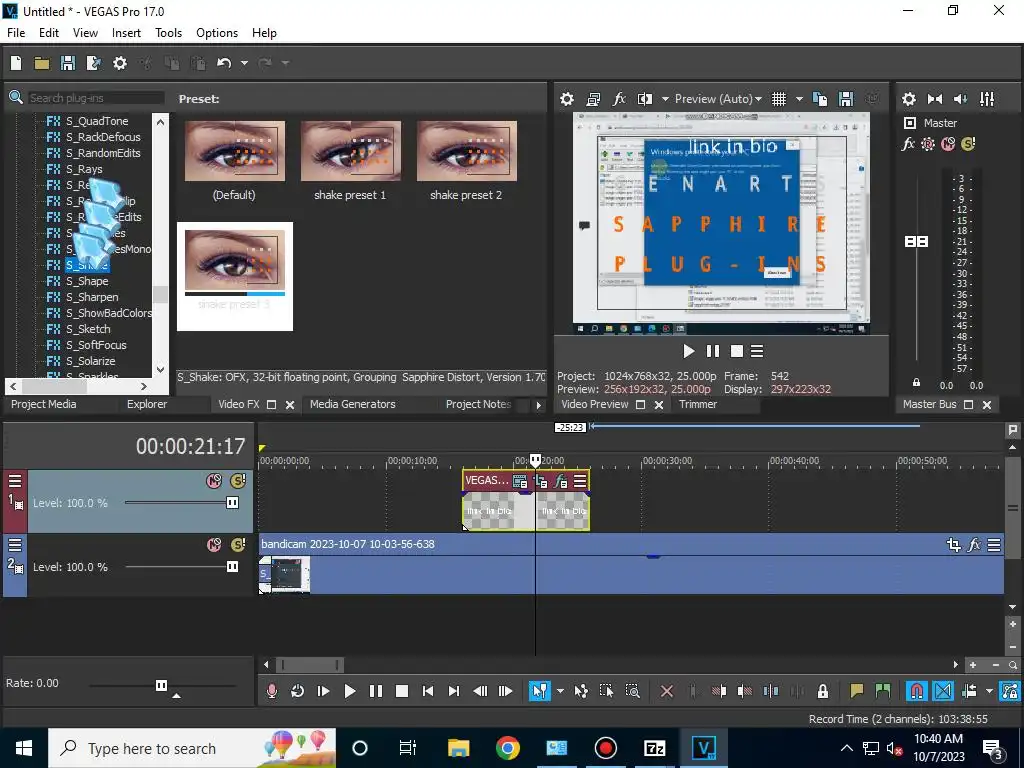Viewport: 1024px width, 768px height.
Task: Undo the last action
Action: pyautogui.click(x=224, y=63)
